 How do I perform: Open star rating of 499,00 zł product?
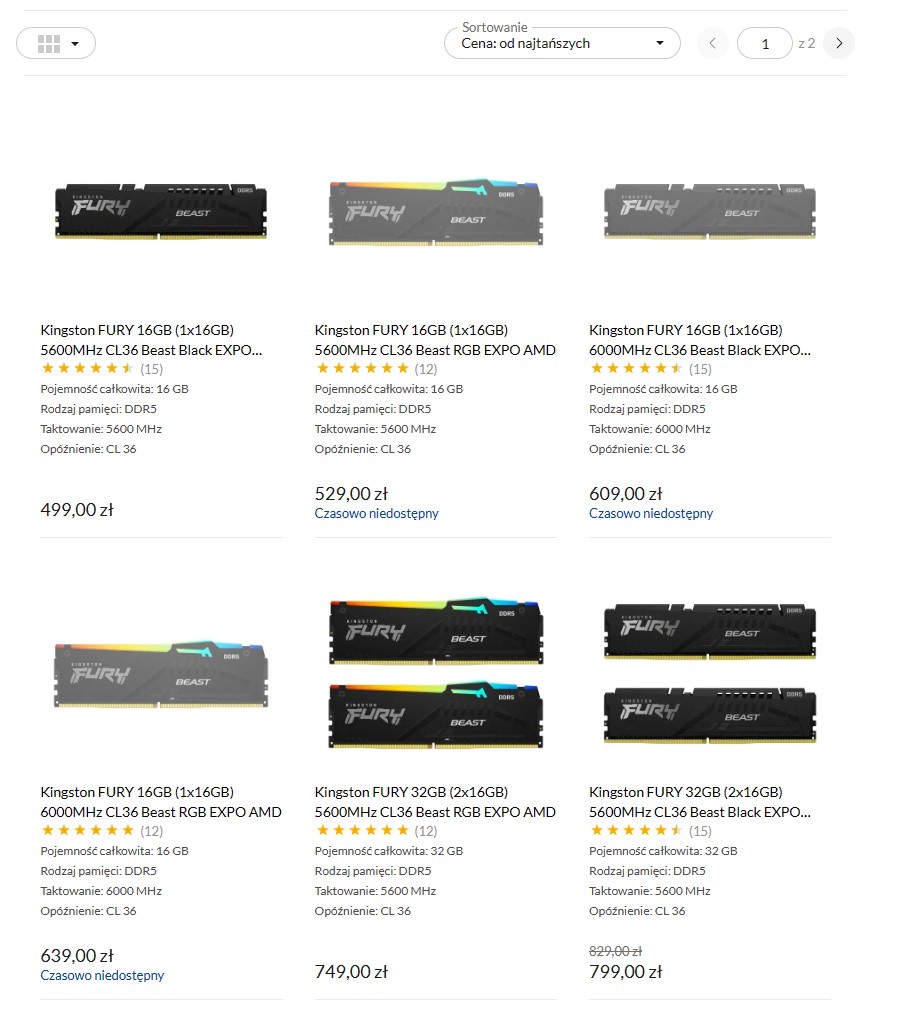[x=87, y=368]
